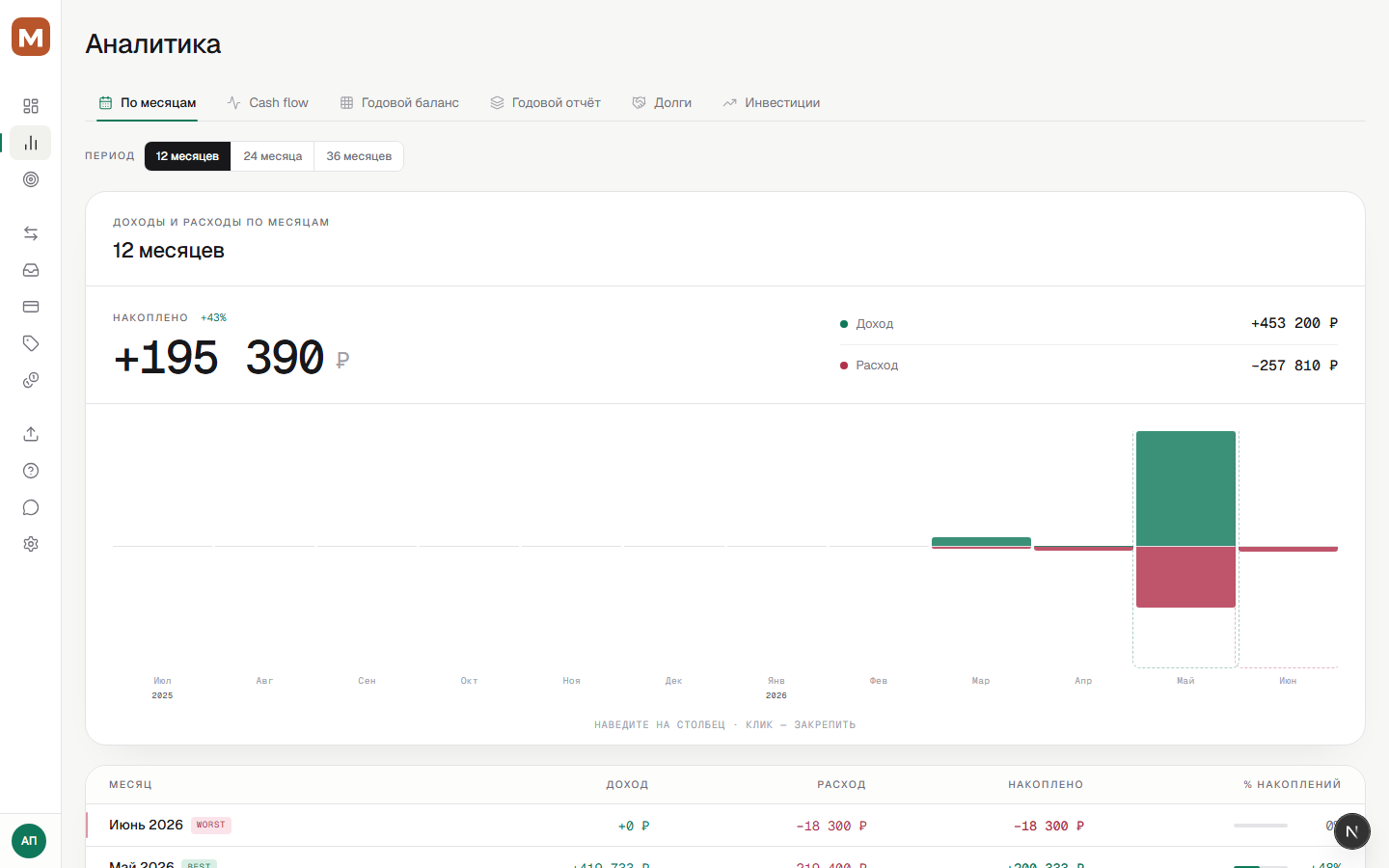Select the 36 месяцев period option

pyautogui.click(x=359, y=156)
